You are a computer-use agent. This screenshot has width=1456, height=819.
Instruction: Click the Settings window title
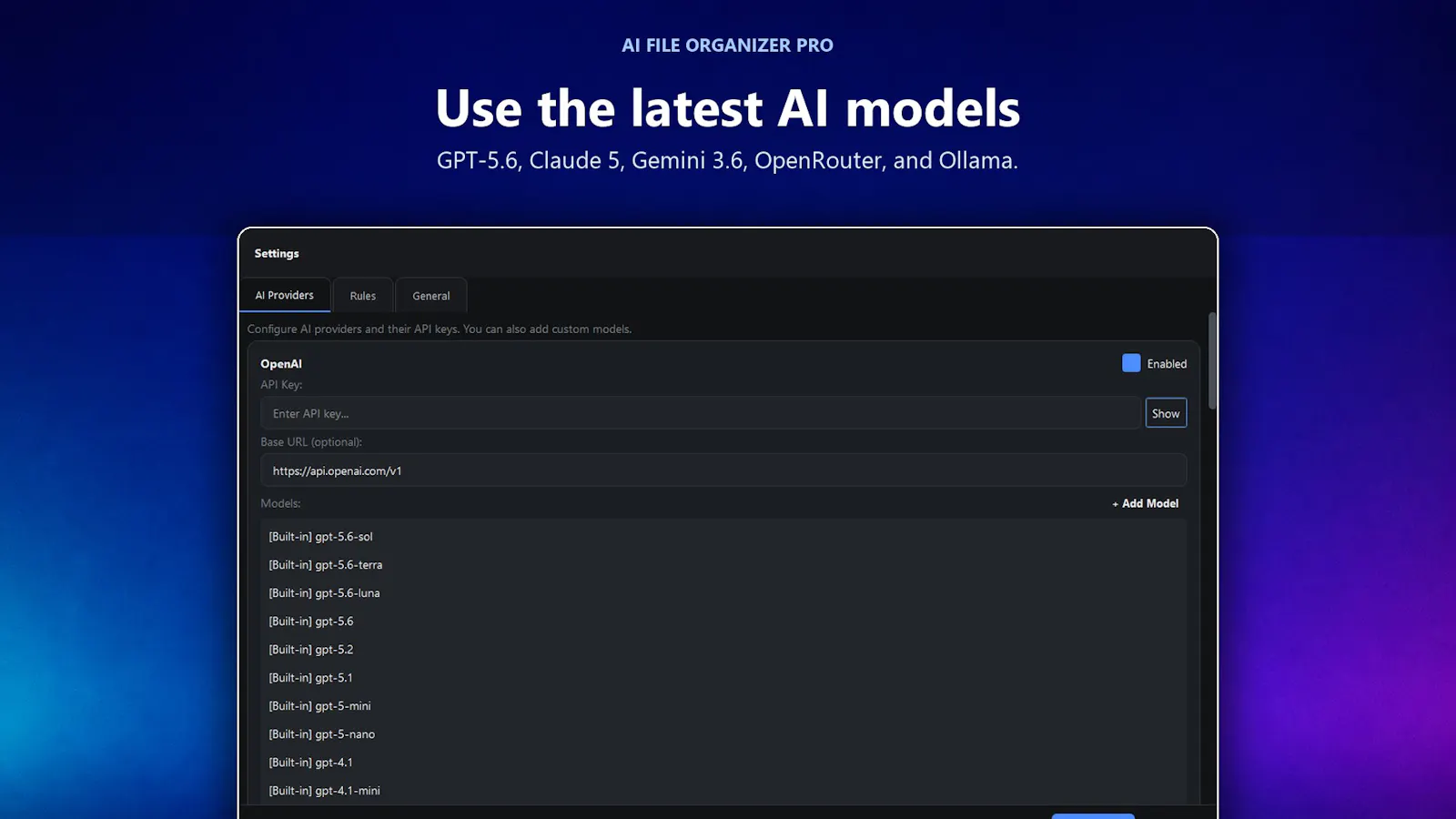tap(277, 253)
